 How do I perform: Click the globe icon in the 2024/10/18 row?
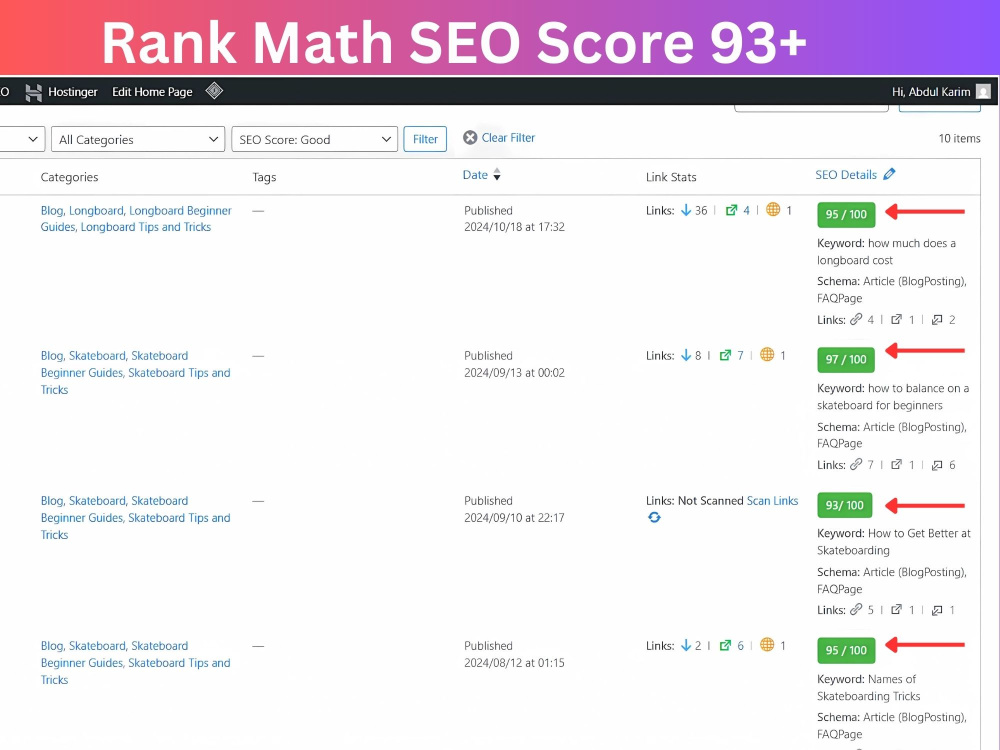(773, 210)
